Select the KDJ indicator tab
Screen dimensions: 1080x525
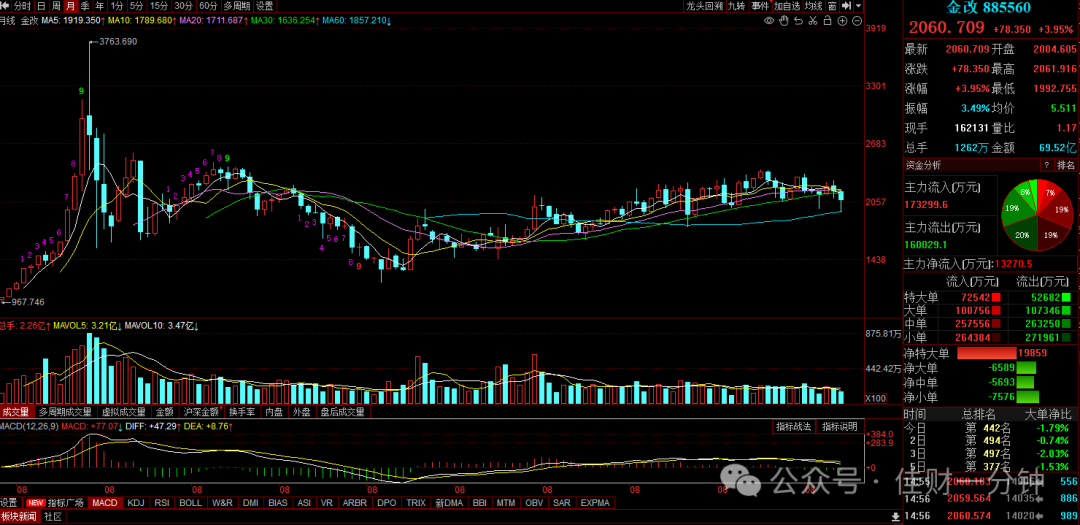coord(136,502)
